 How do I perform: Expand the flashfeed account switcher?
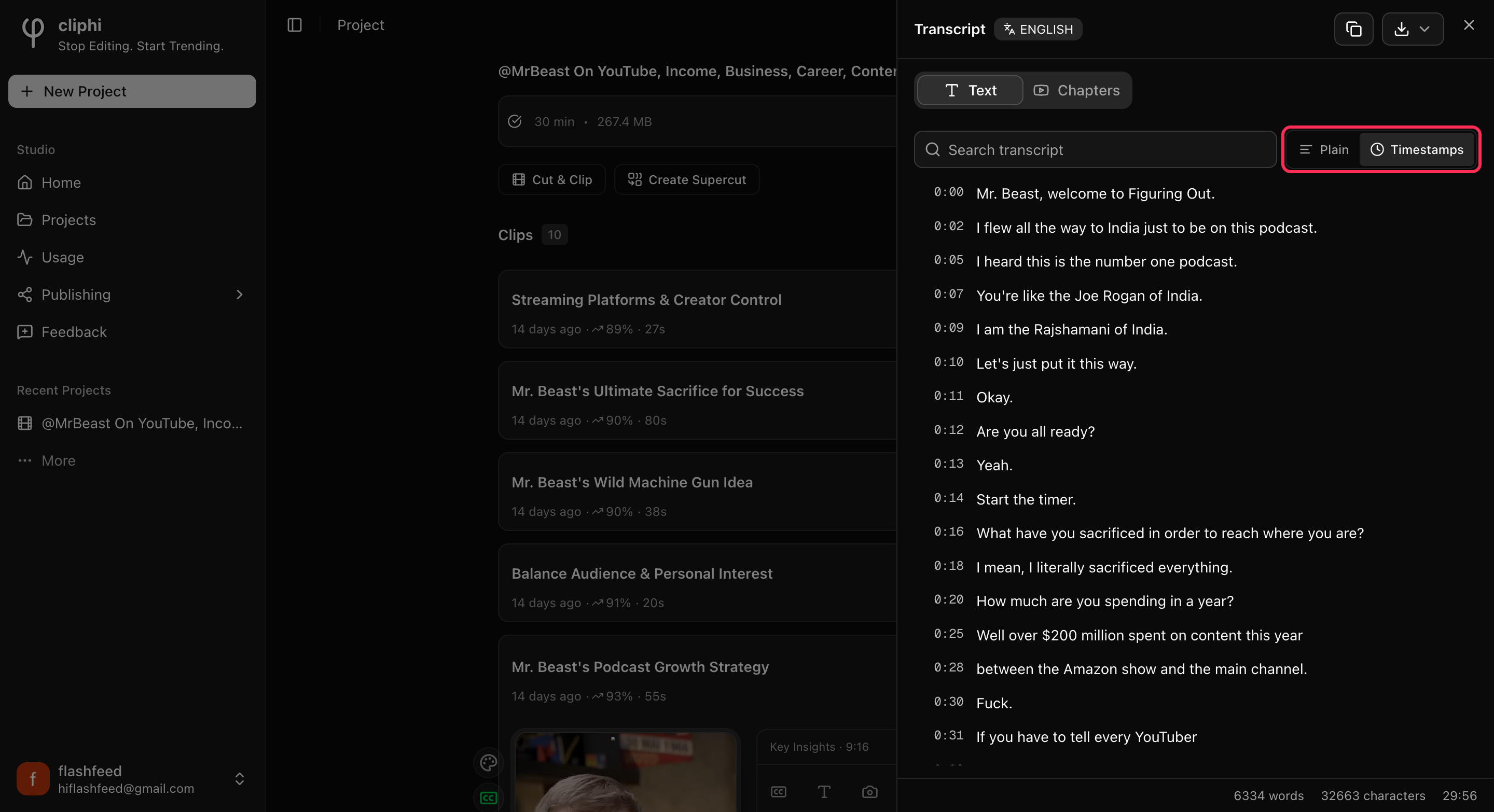tap(239, 779)
